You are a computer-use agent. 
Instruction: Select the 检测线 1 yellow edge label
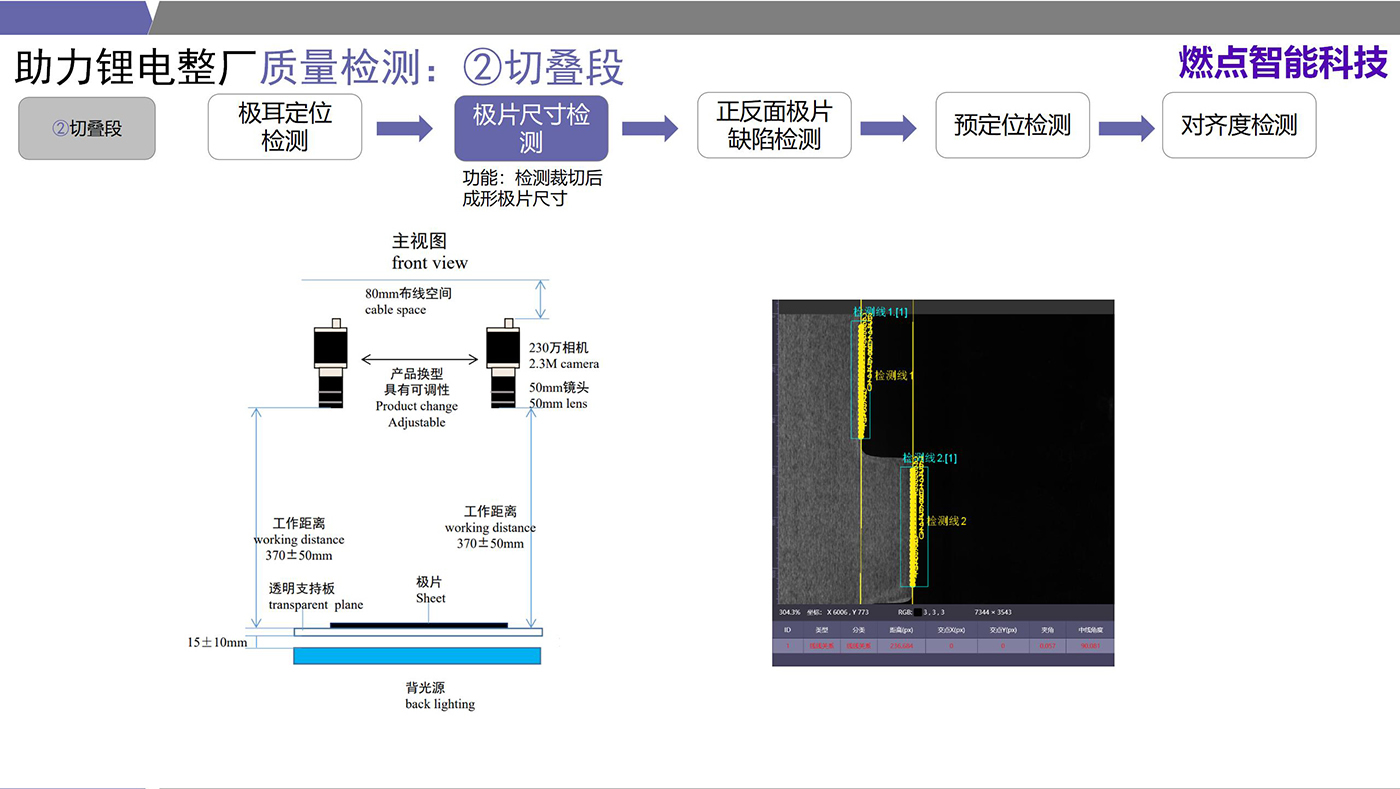(x=894, y=375)
